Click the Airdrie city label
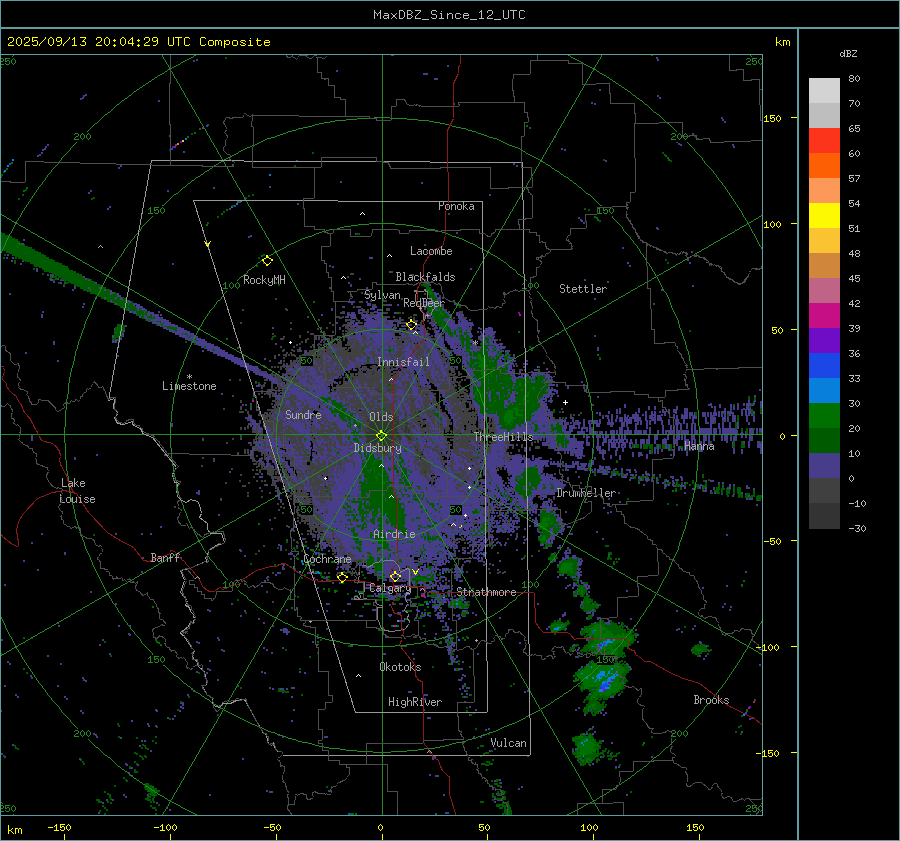This screenshot has width=900, height=841. coord(394,534)
